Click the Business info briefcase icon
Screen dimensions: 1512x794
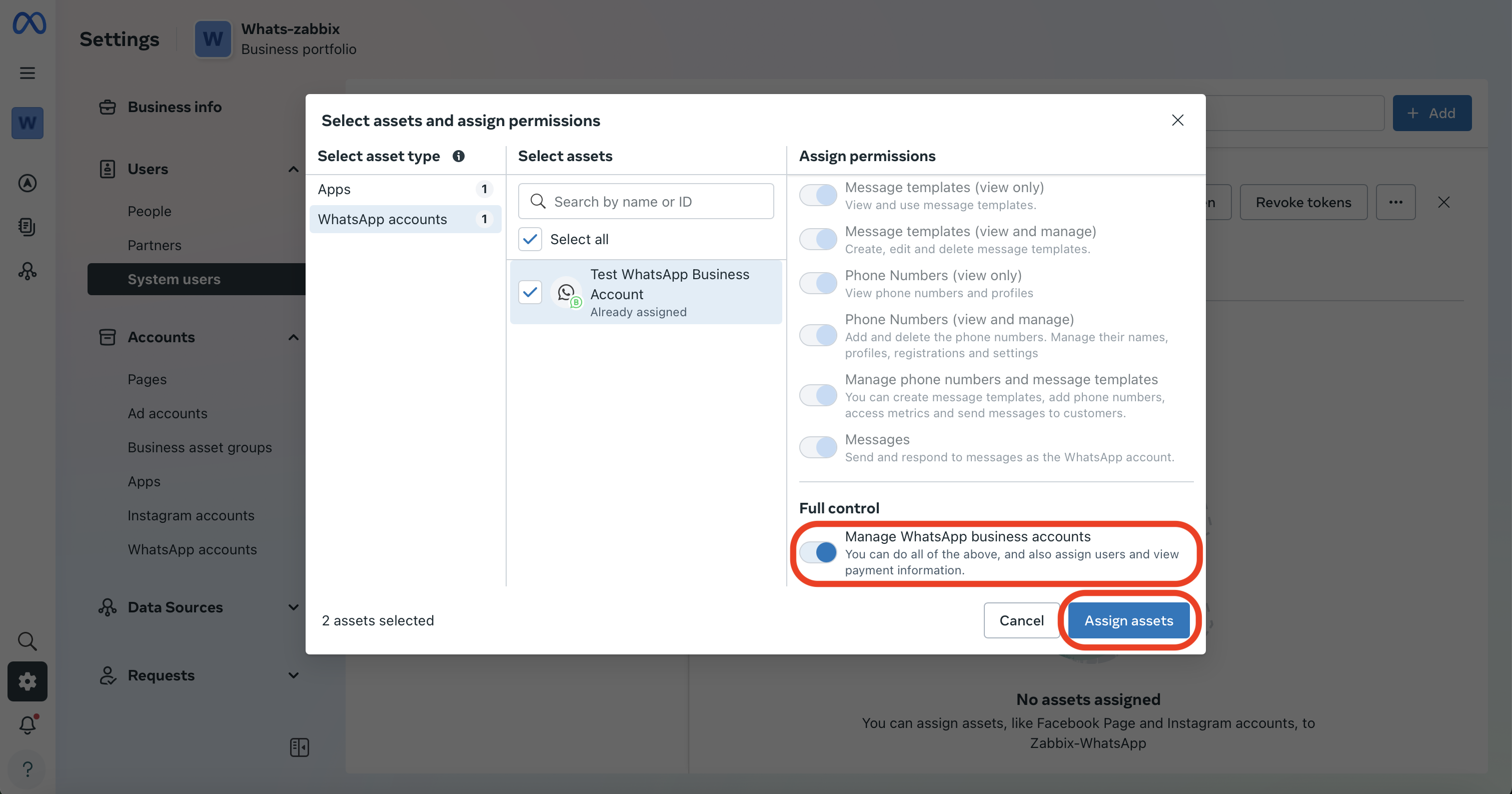pos(108,107)
